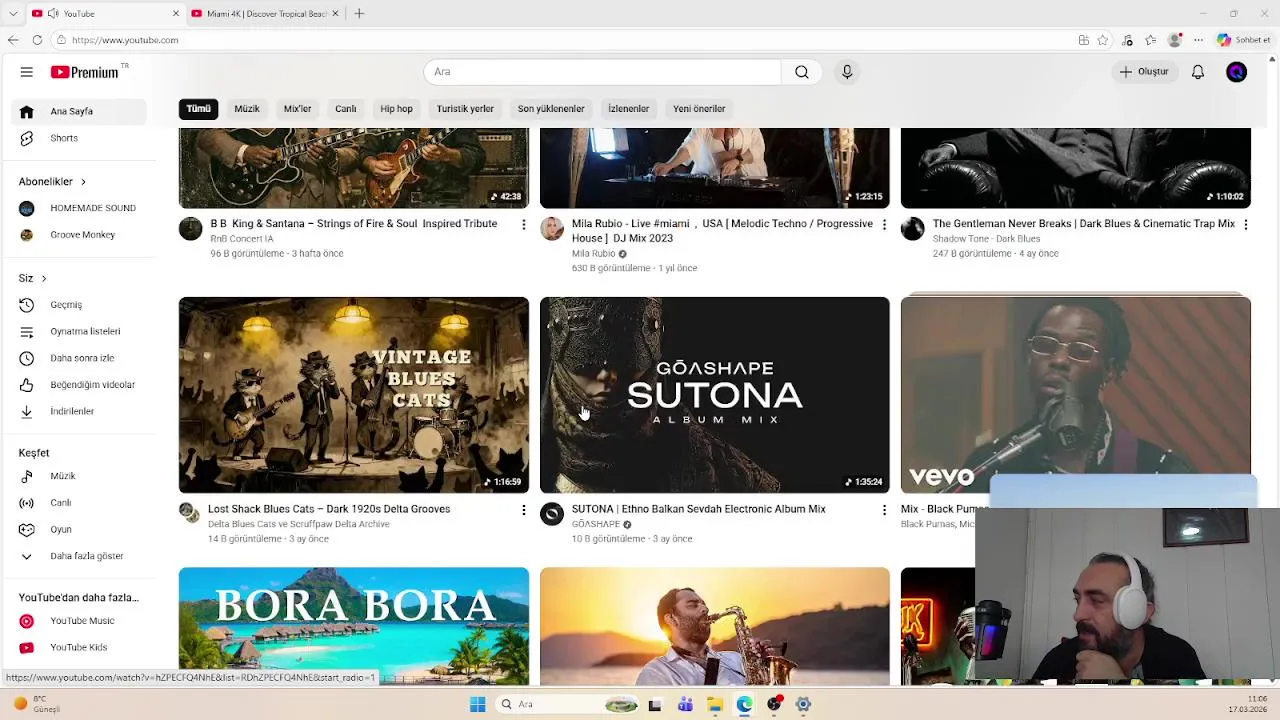
Task: Select the Canlı filter chip
Action: coord(346,108)
